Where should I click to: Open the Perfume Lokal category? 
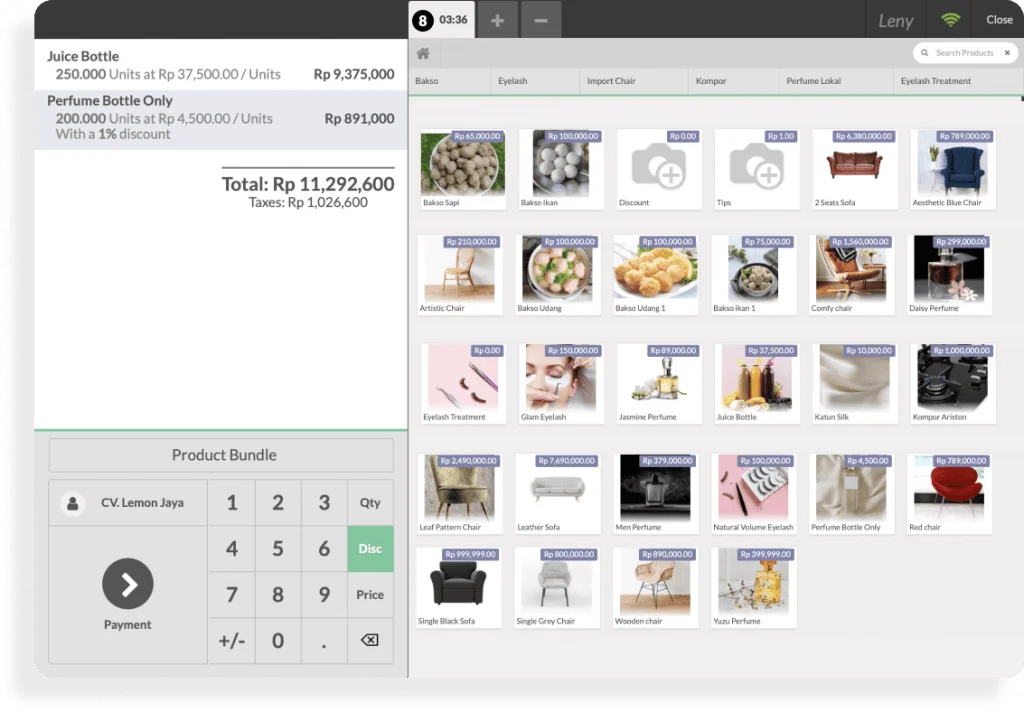814,81
